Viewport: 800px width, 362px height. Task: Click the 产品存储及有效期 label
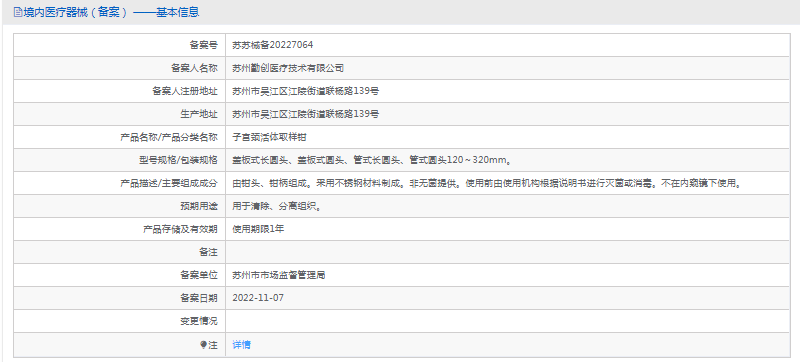180,229
